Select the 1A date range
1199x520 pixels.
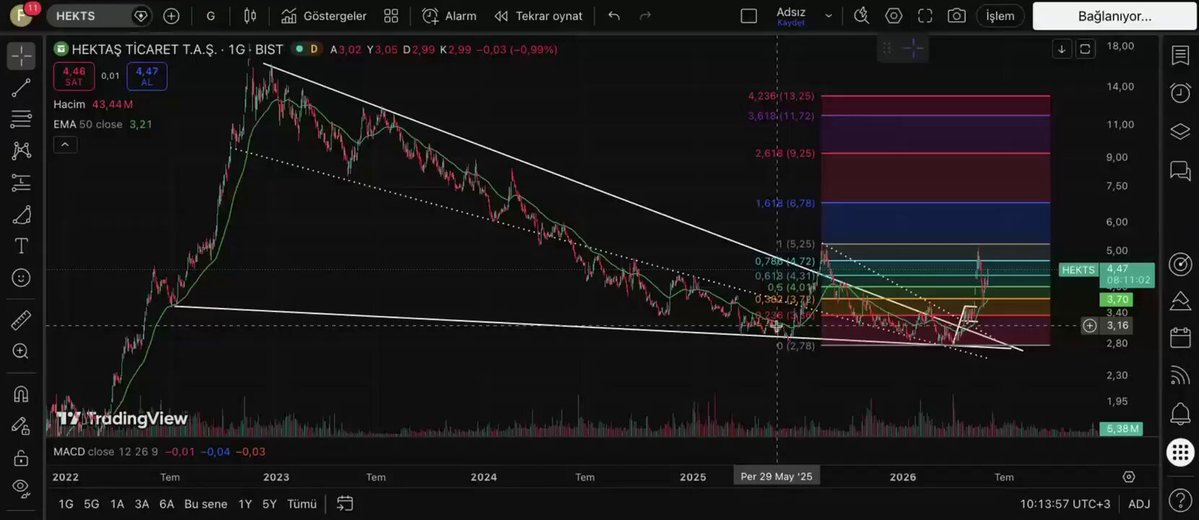117,504
